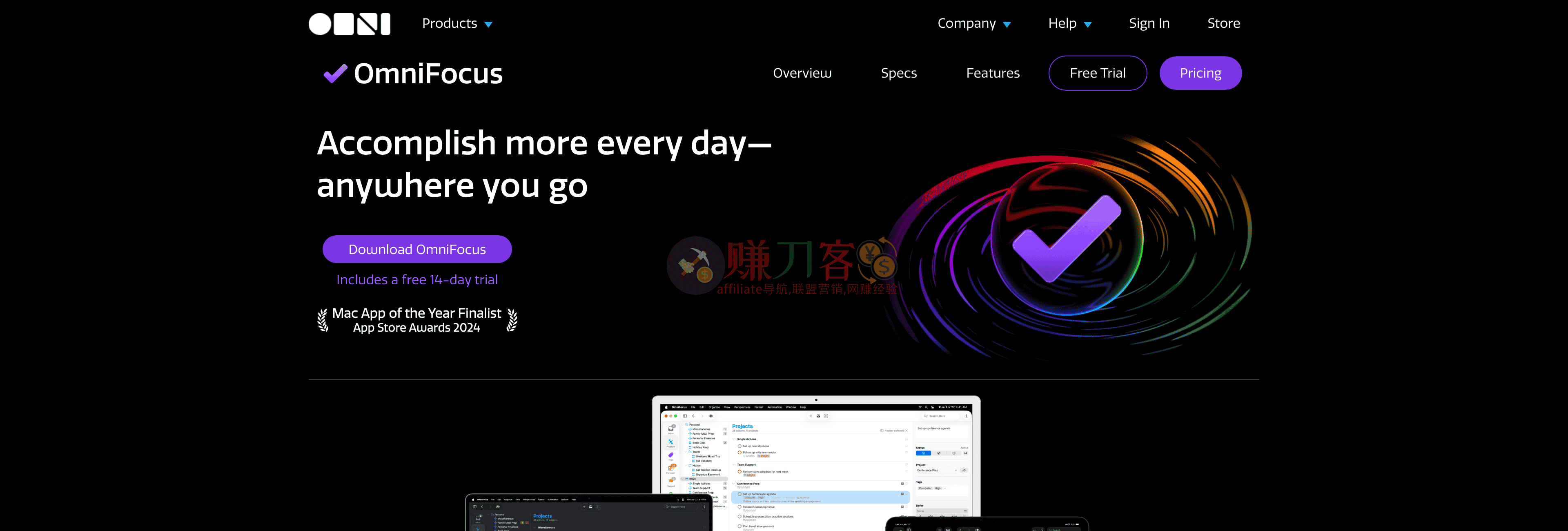Click the add-action plus toolbar icon
The image size is (1568, 531).
(811, 416)
